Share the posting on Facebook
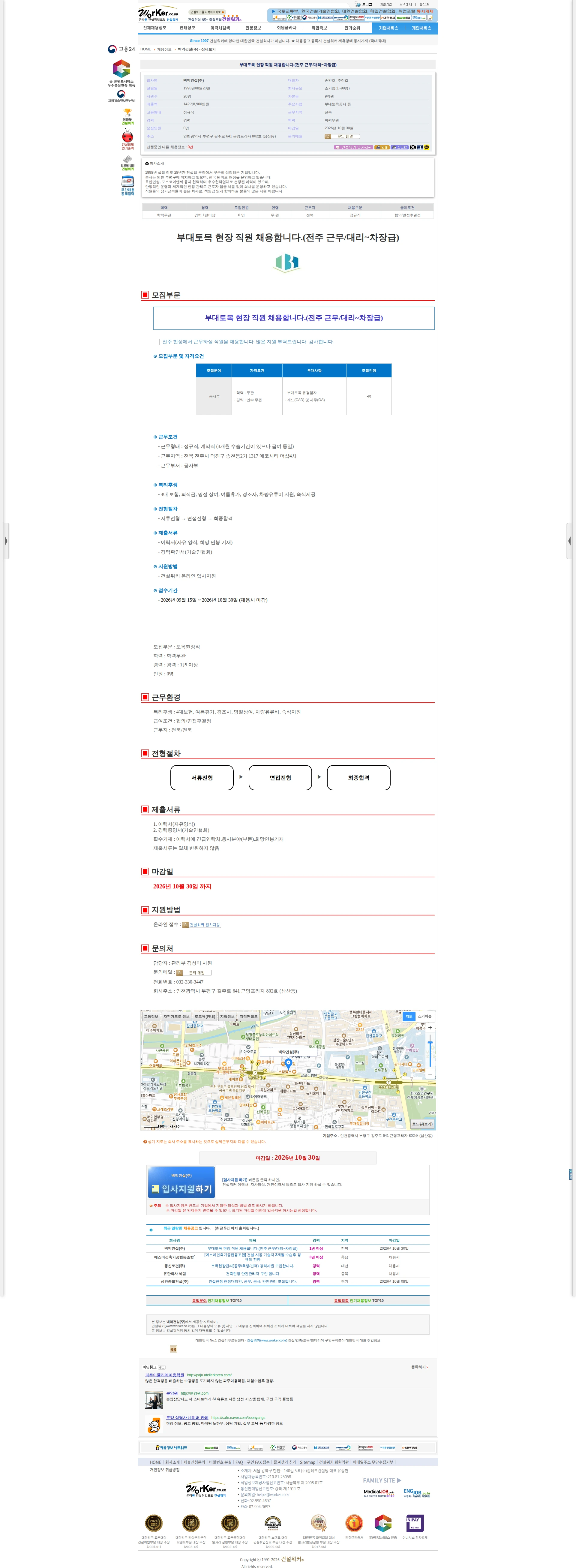This screenshot has height=1568, width=576. pos(419,147)
